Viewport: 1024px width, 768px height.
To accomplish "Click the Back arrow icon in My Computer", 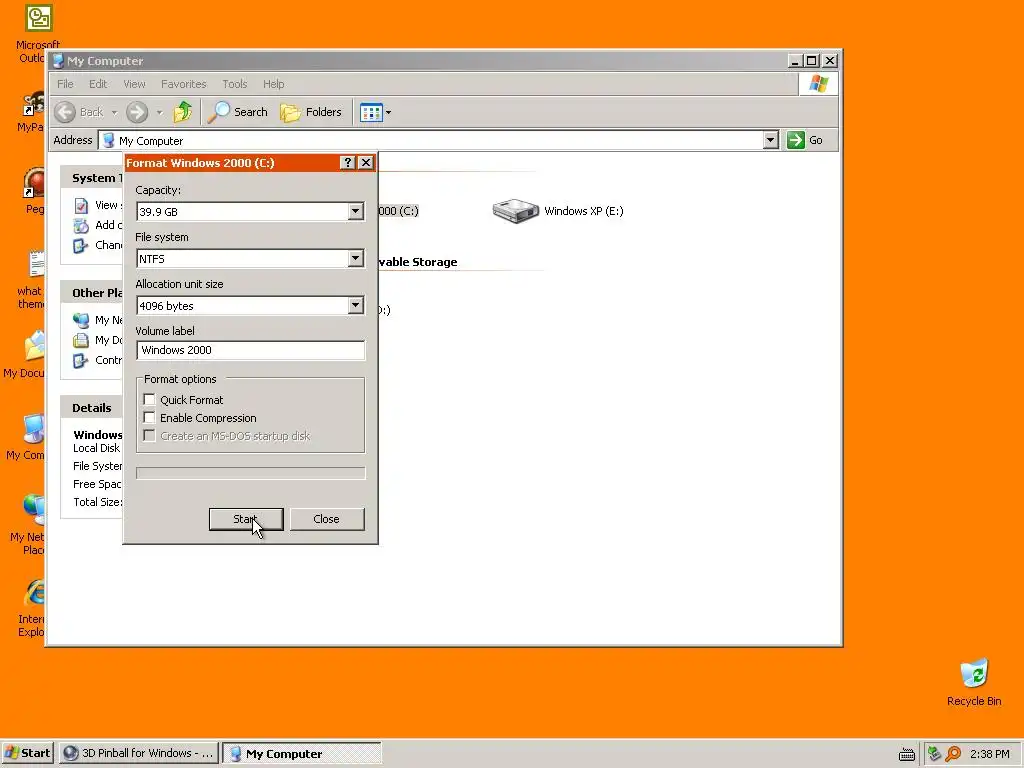I will [65, 112].
